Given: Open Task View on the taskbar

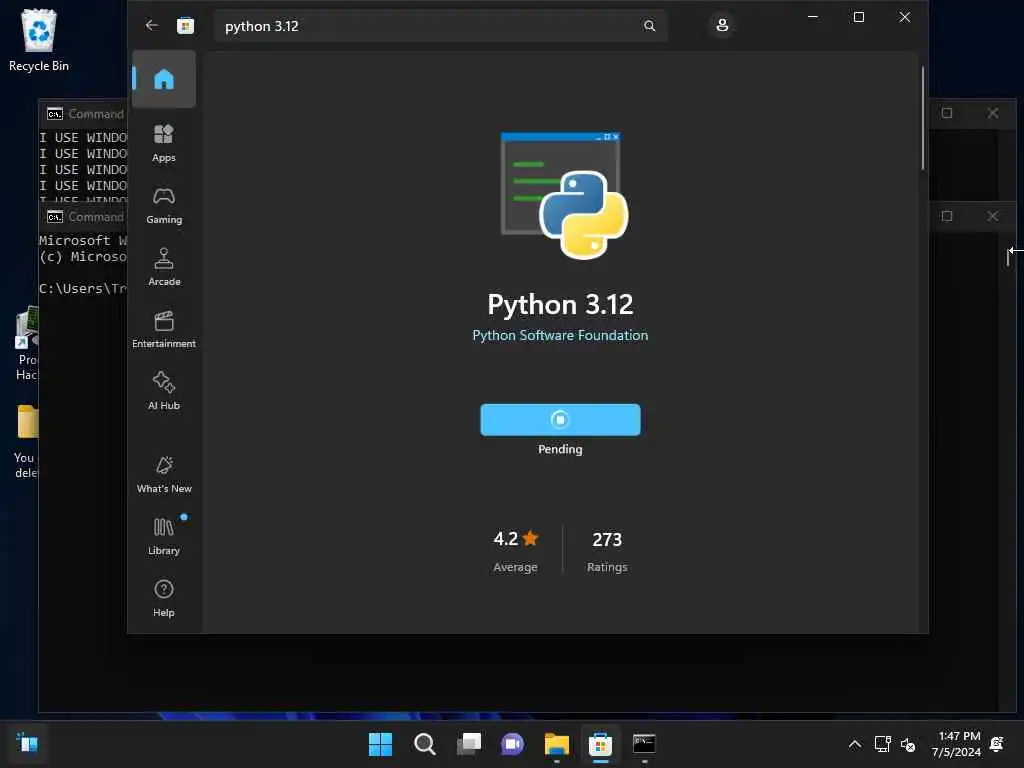Looking at the screenshot, I should (x=469, y=744).
